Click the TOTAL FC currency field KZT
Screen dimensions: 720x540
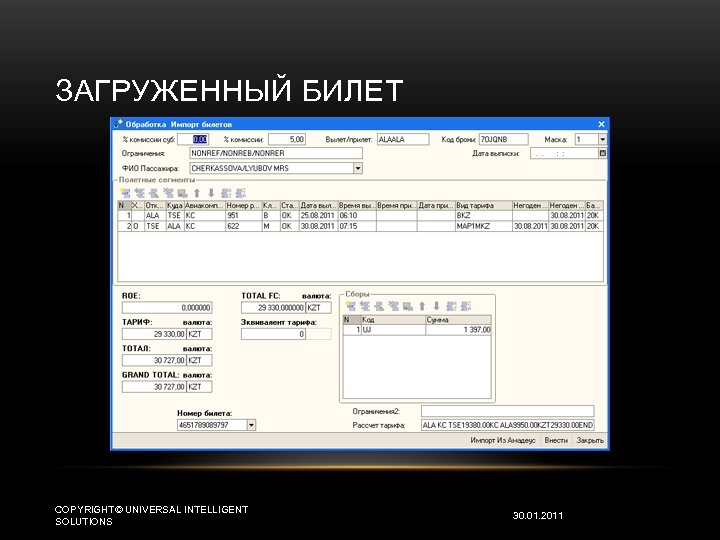(x=319, y=308)
